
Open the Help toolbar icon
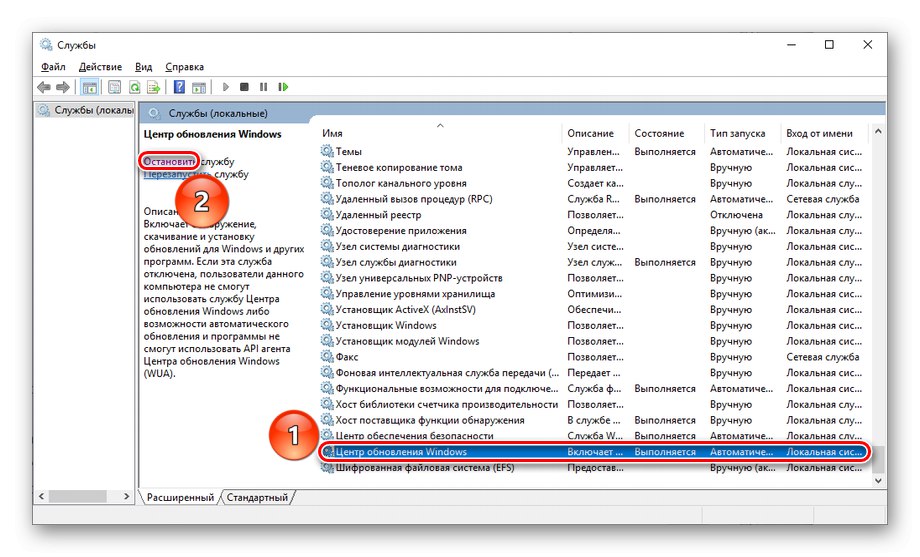pyautogui.click(x=180, y=87)
